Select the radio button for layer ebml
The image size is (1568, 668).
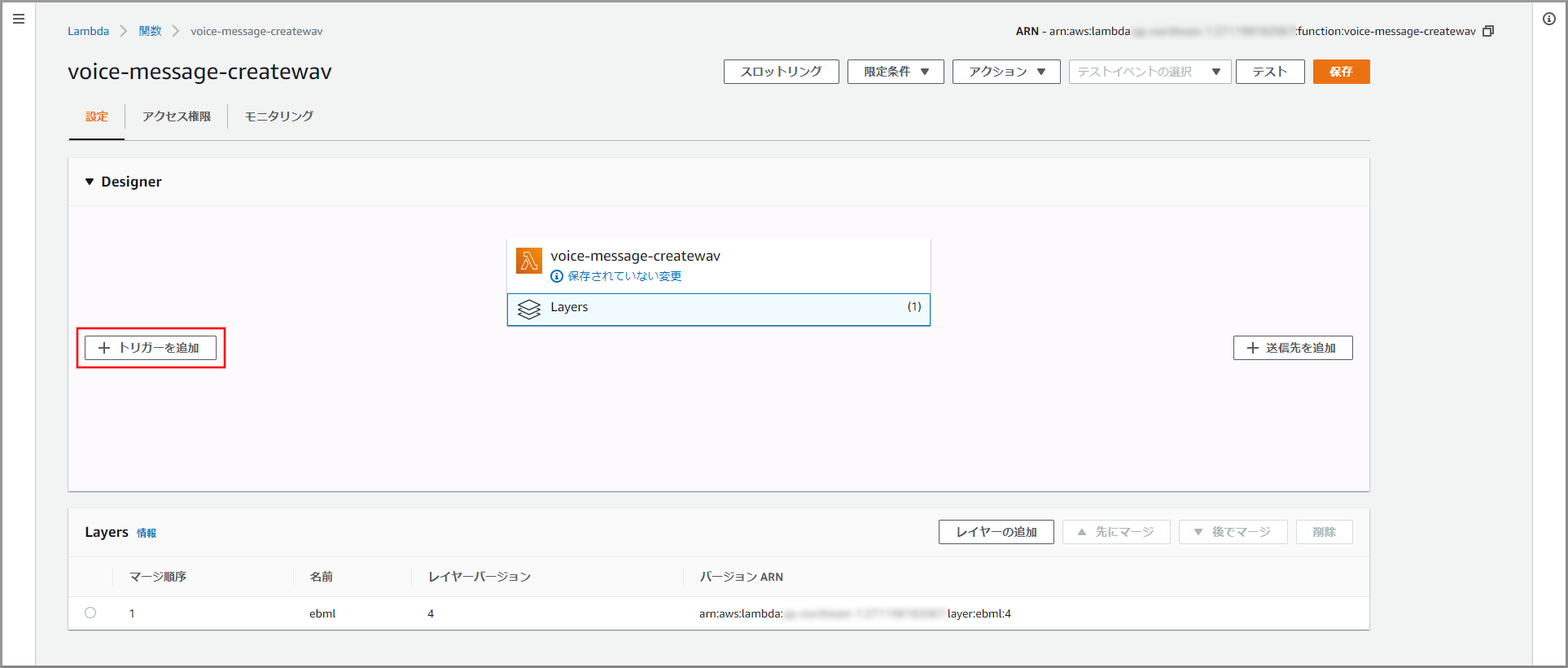90,613
